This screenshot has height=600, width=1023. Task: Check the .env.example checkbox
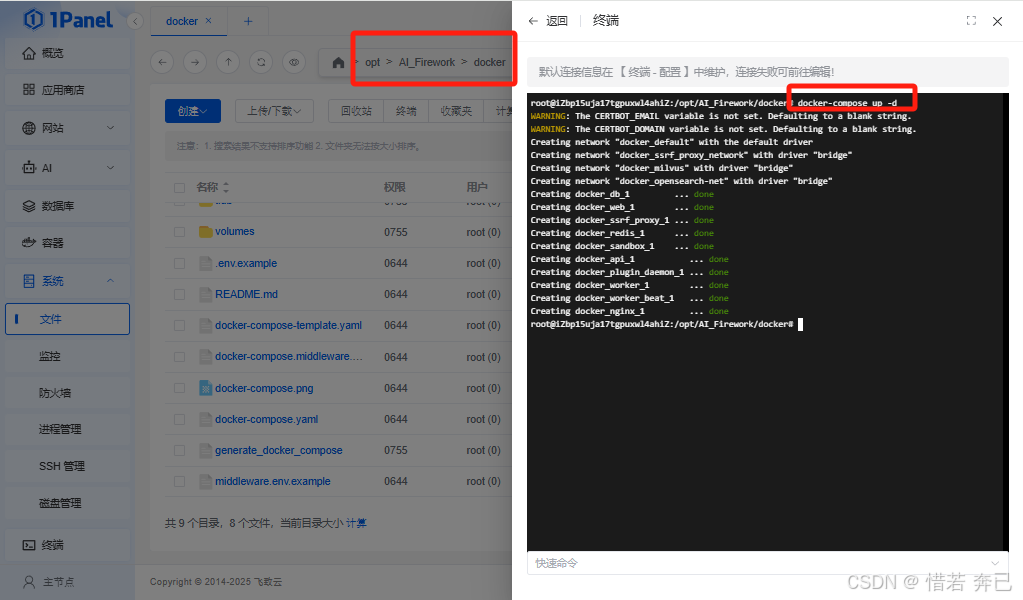179,263
